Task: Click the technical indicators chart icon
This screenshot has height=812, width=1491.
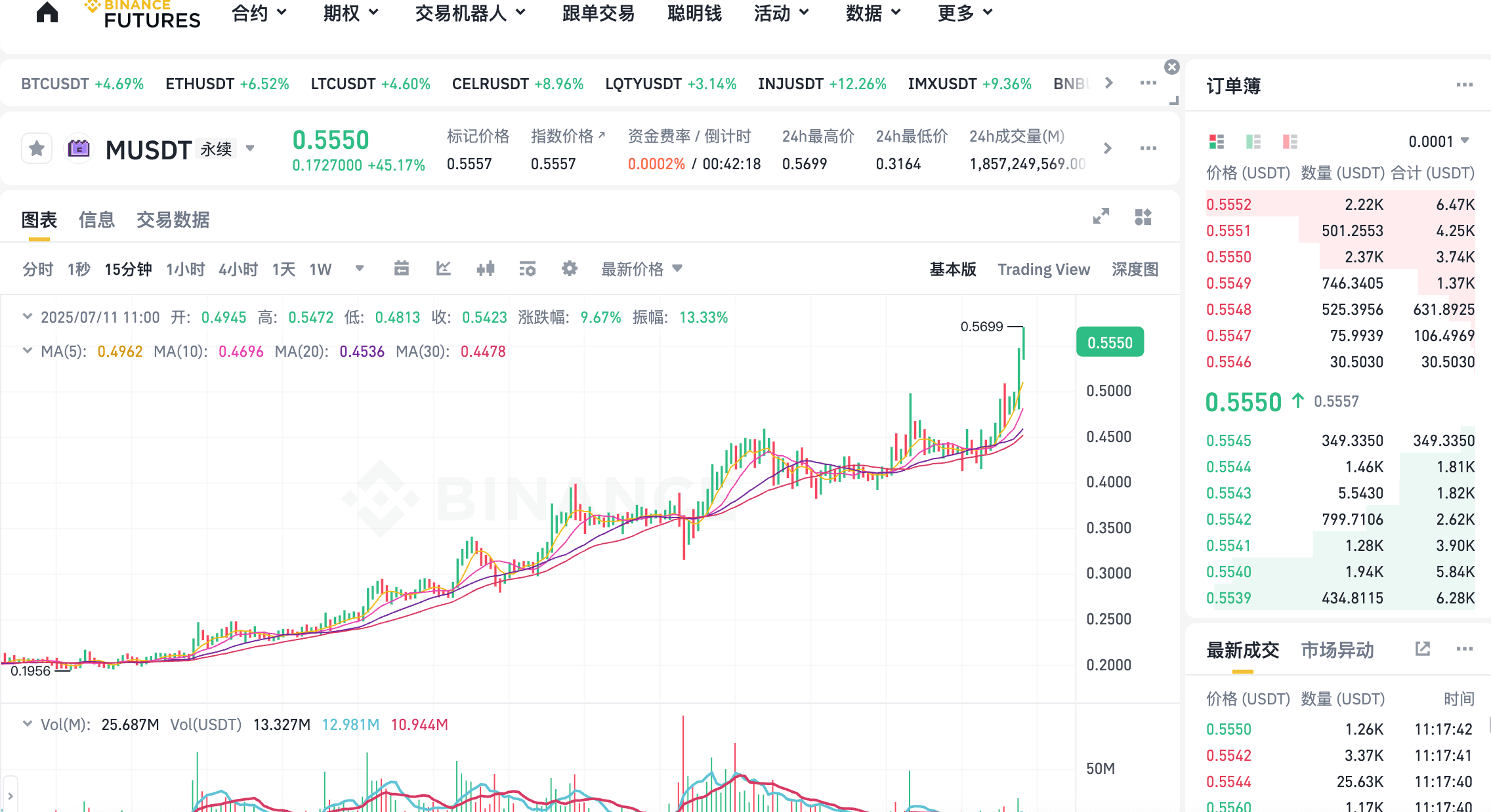Action: 443,269
